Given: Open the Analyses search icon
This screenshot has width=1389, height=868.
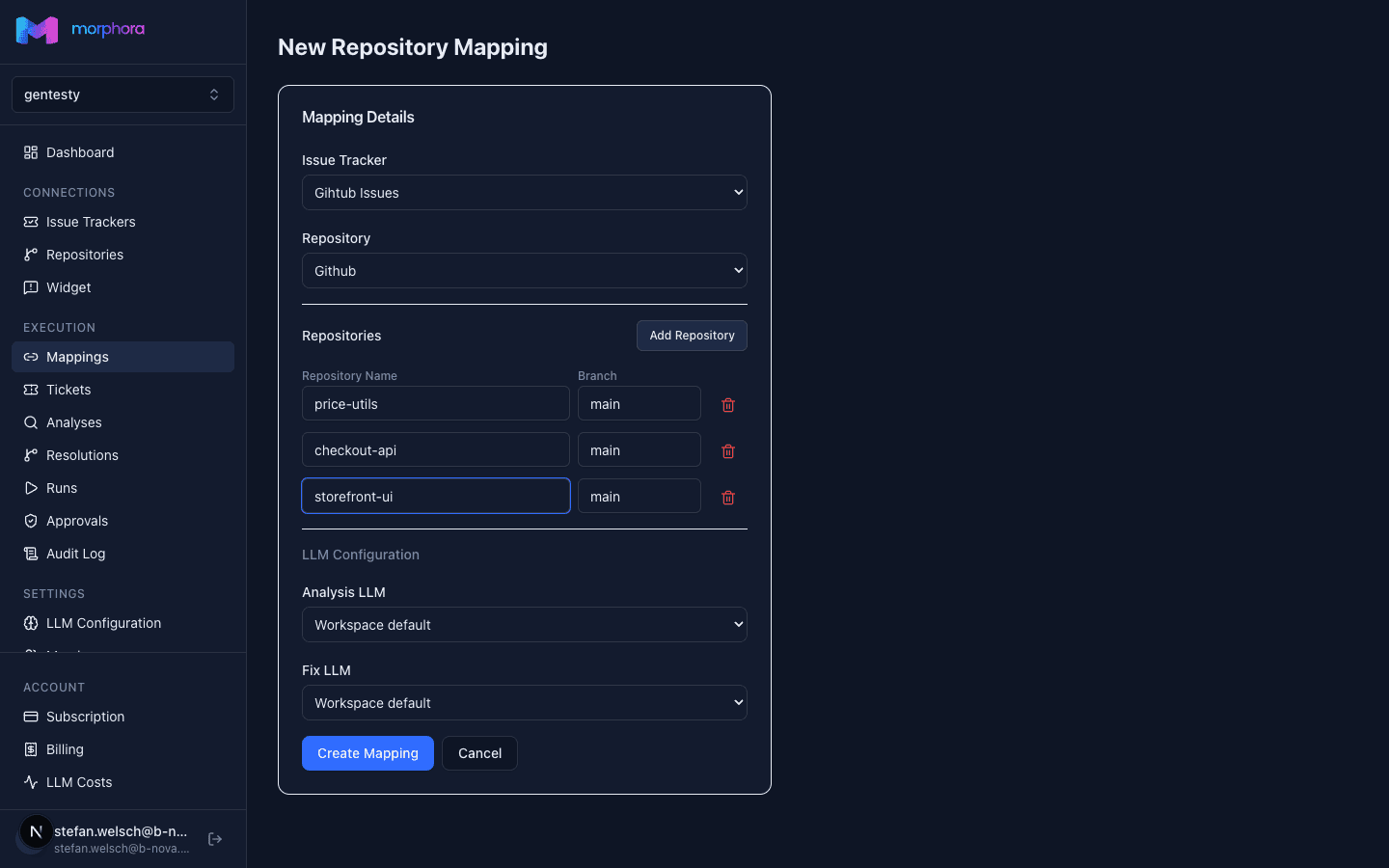Looking at the screenshot, I should [x=31, y=422].
